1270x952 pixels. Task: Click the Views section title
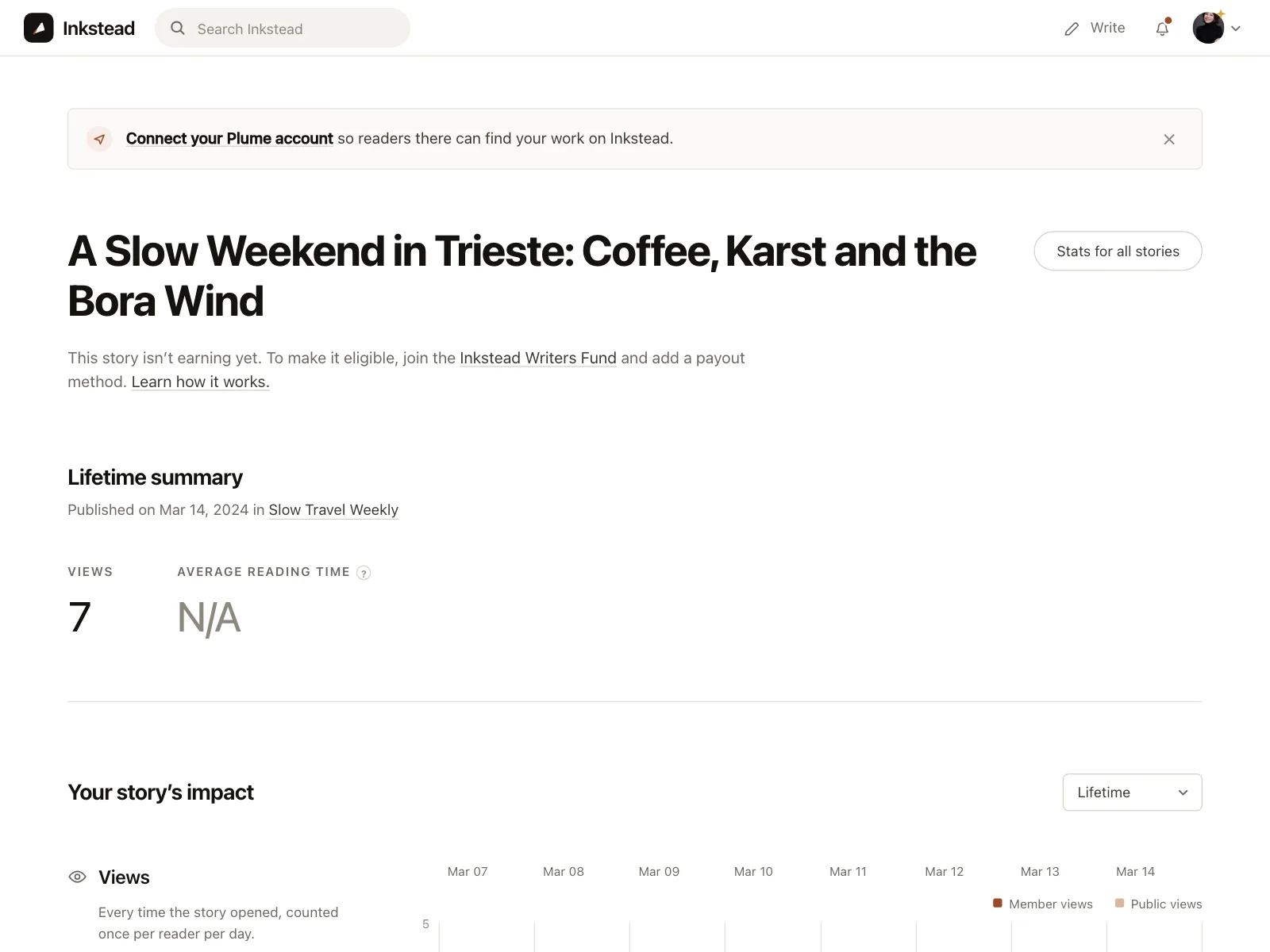click(x=124, y=877)
